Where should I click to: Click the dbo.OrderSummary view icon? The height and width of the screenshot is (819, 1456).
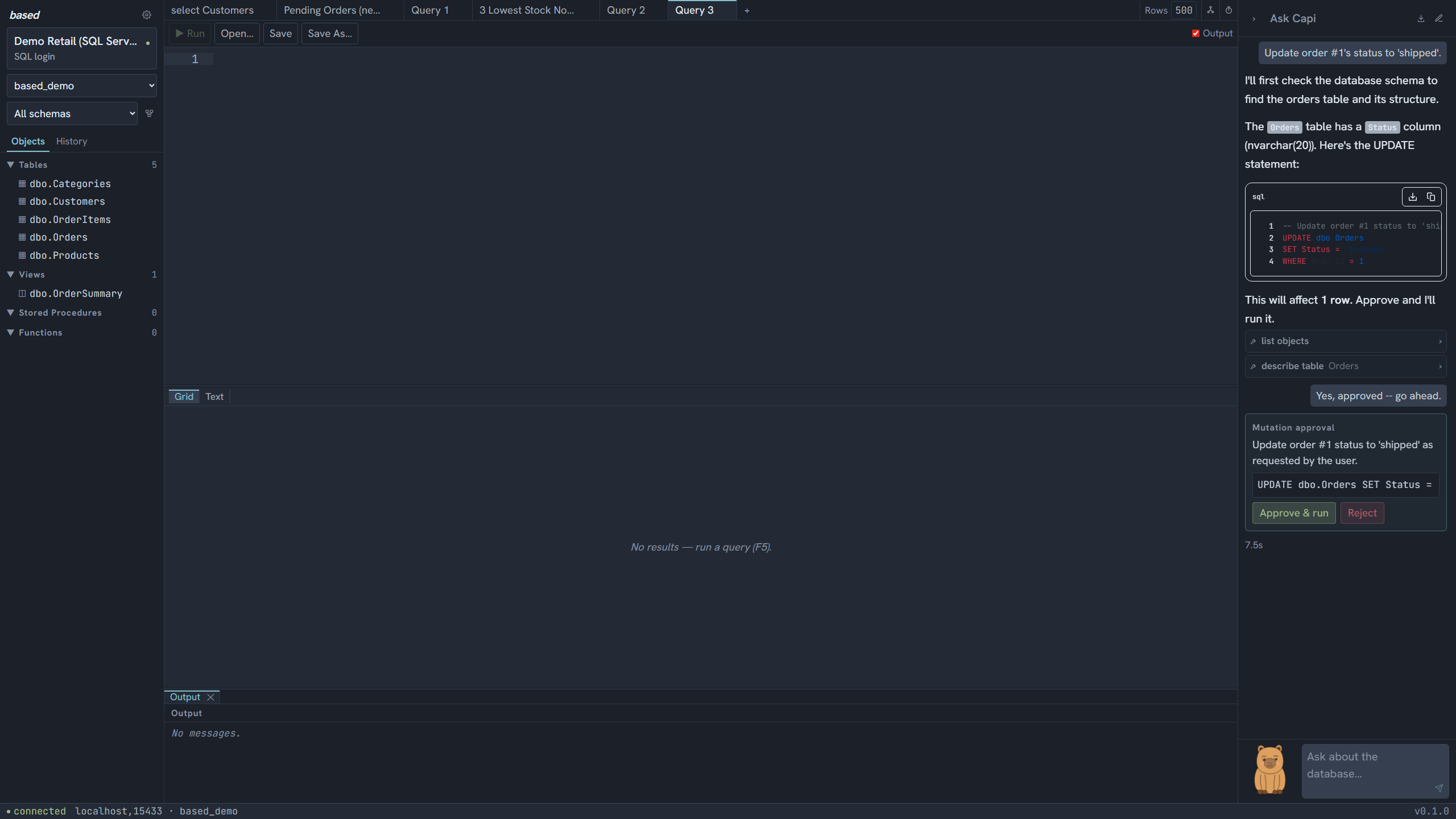coord(22,293)
